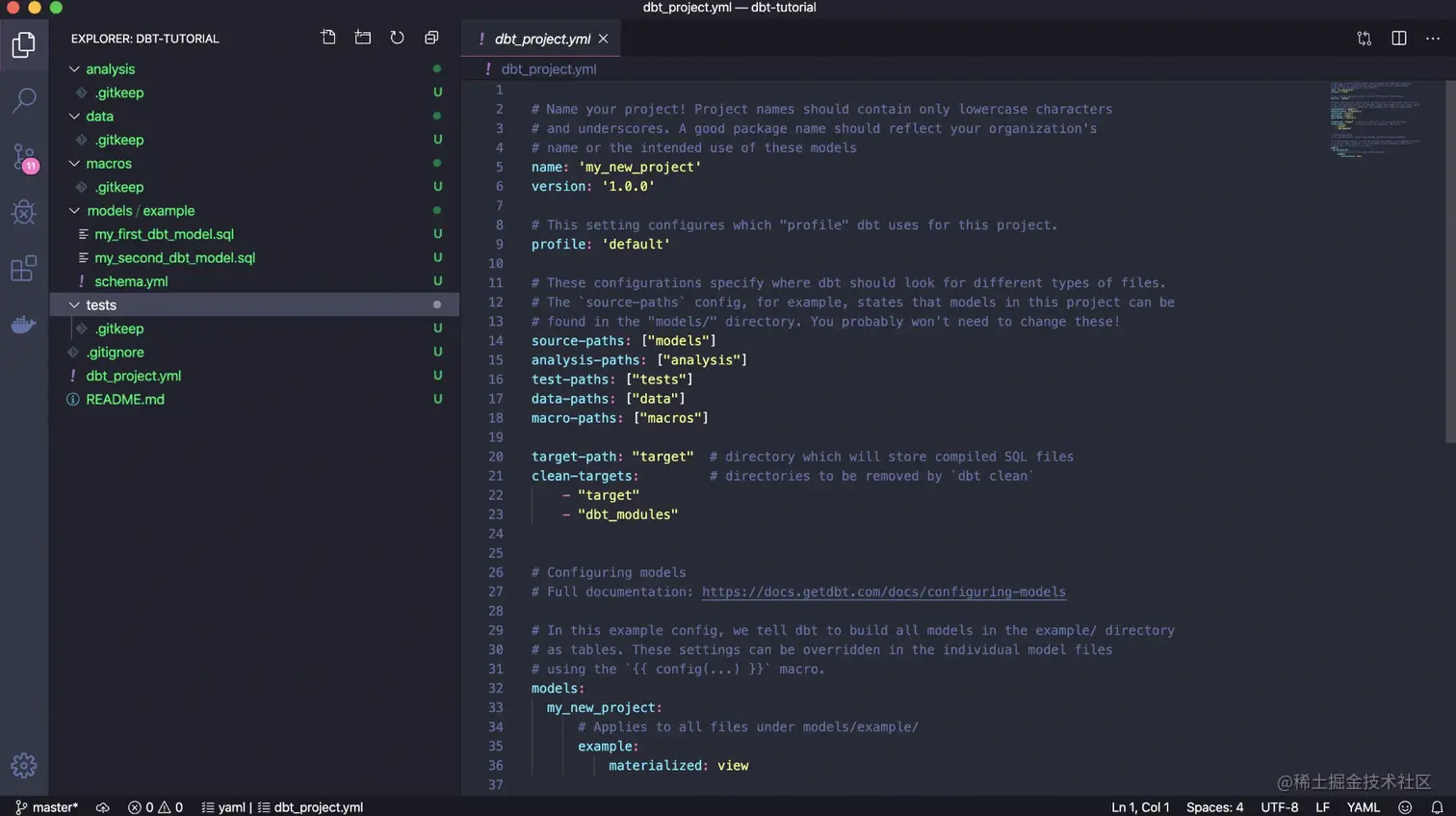Click master* to switch git branches
Image resolution: width=1456 pixels, height=816 pixels.
(46, 807)
